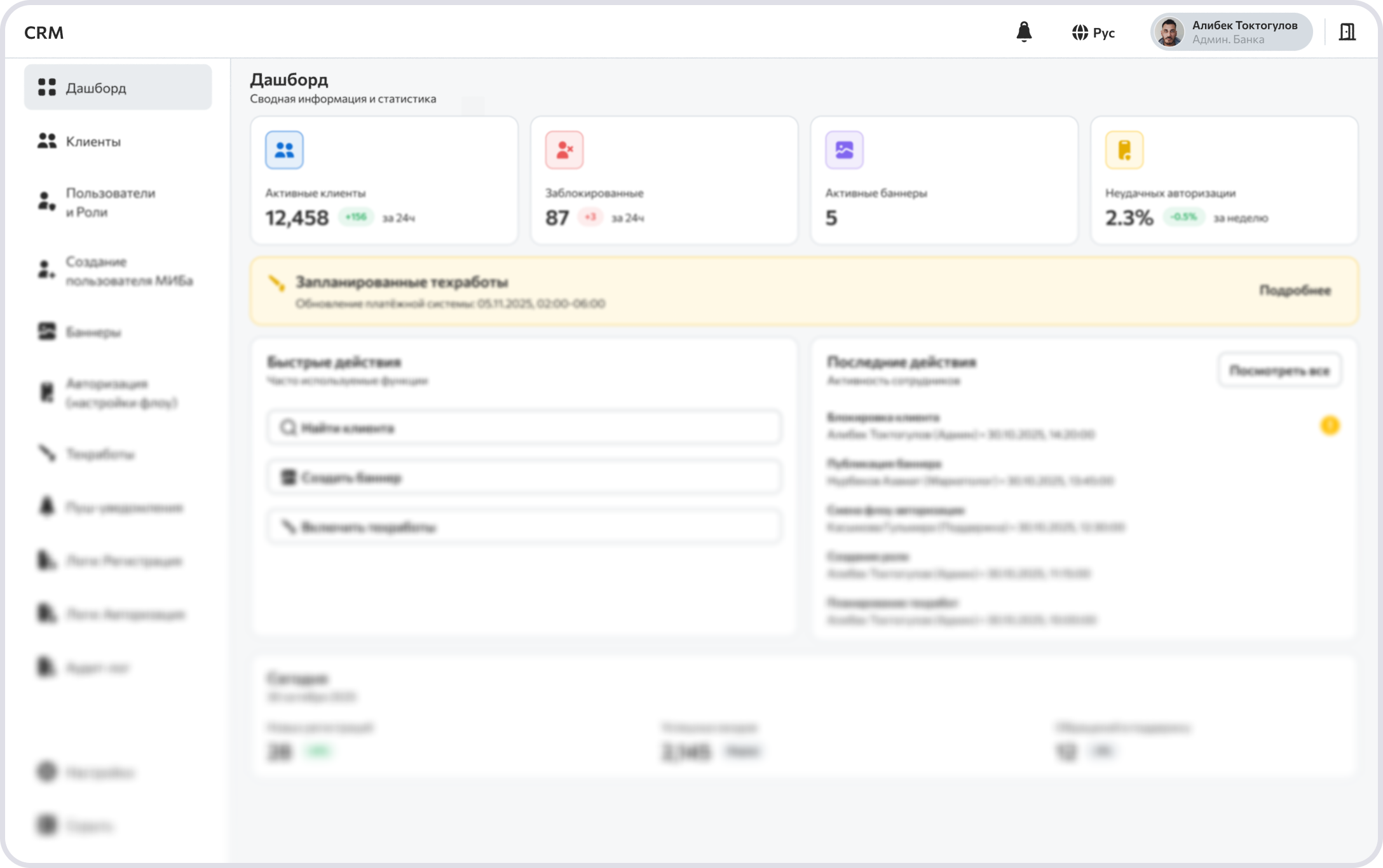
Task: Click the Посмотреть все button
Action: (x=1279, y=370)
